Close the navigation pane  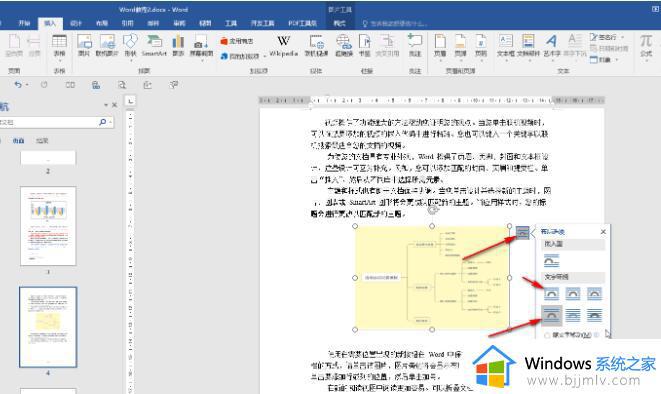coord(114,105)
